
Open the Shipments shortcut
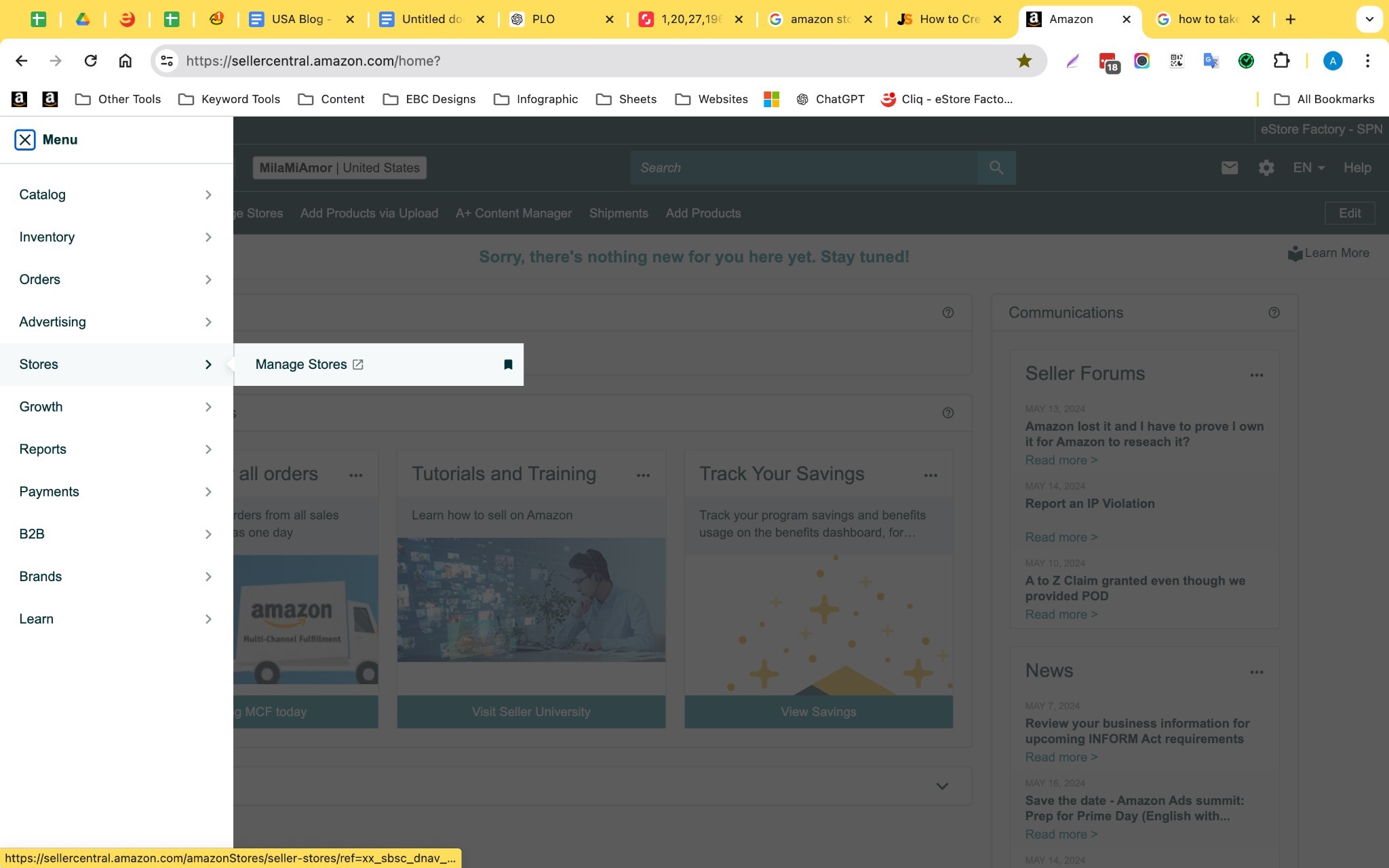point(619,213)
